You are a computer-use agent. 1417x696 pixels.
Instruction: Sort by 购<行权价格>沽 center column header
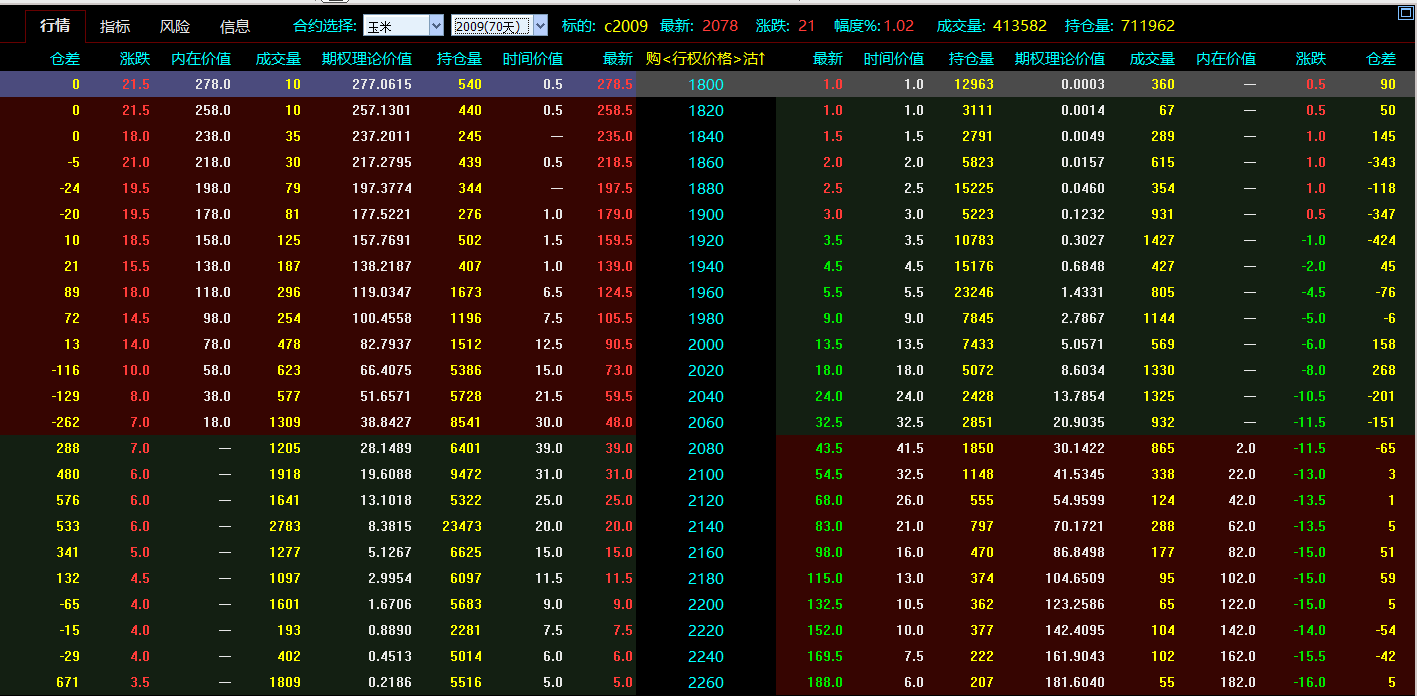[706, 59]
